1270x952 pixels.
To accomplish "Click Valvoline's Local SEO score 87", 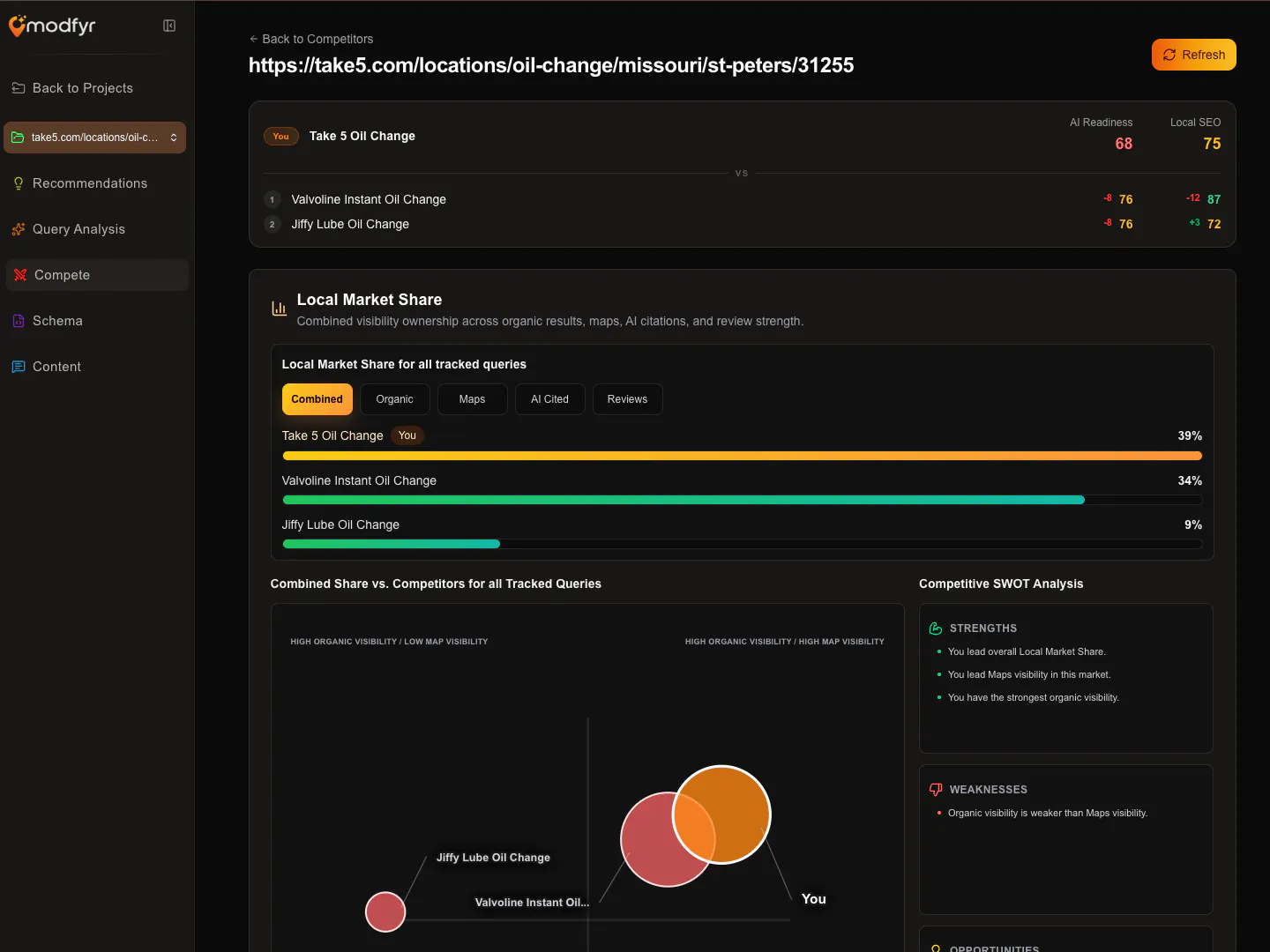I will [1214, 199].
